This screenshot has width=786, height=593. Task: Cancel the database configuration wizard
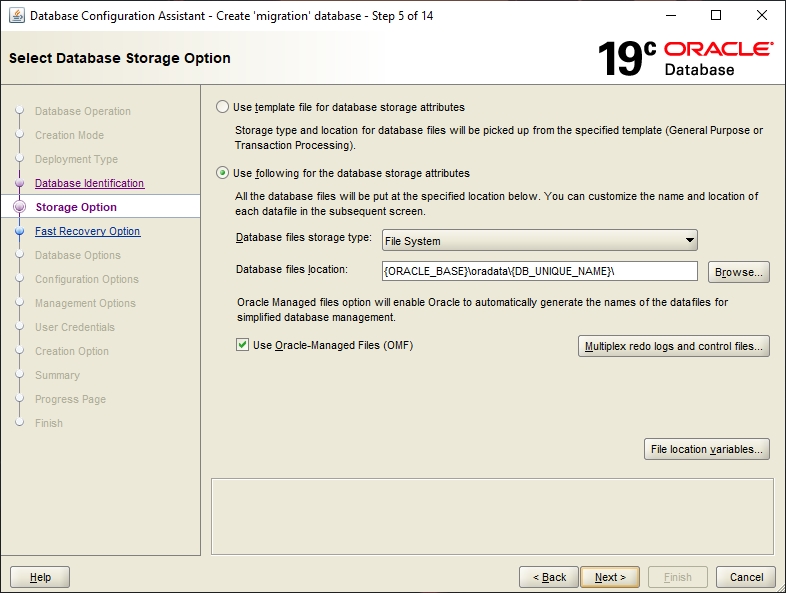[746, 577]
